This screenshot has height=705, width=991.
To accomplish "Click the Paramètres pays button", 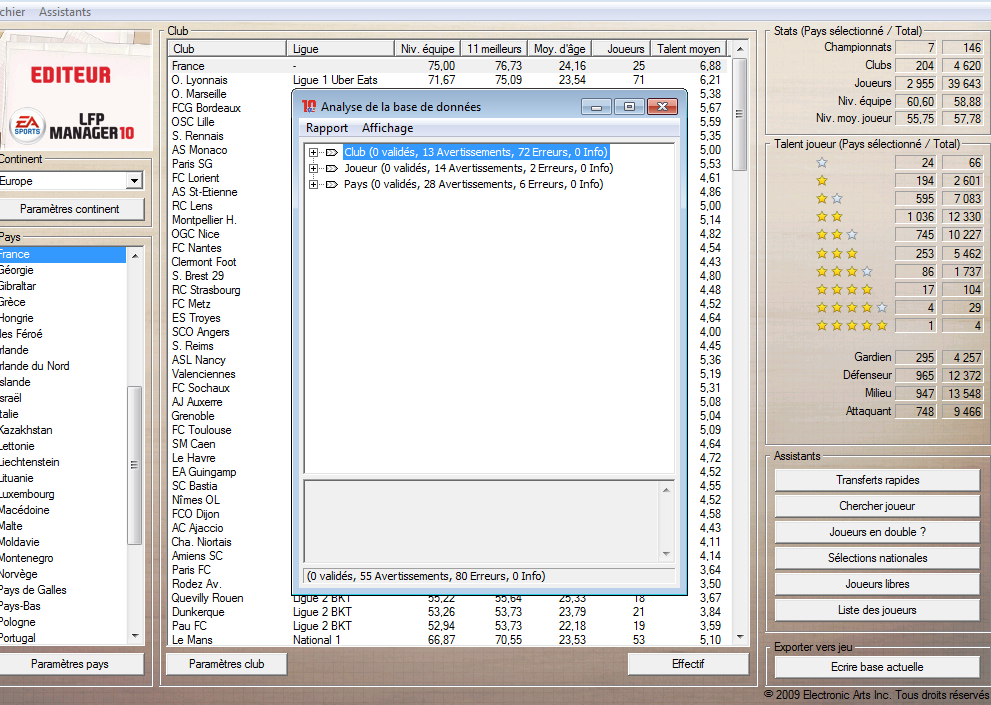I will tap(70, 664).
